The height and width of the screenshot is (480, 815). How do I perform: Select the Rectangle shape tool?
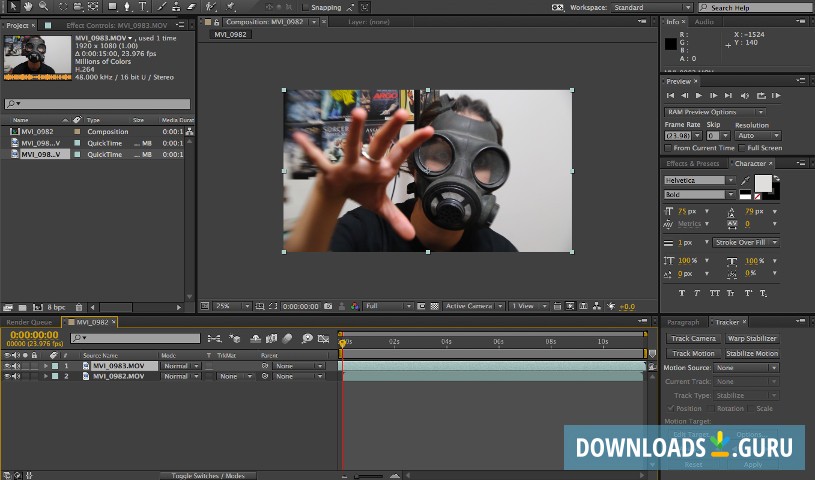pyautogui.click(x=113, y=6)
